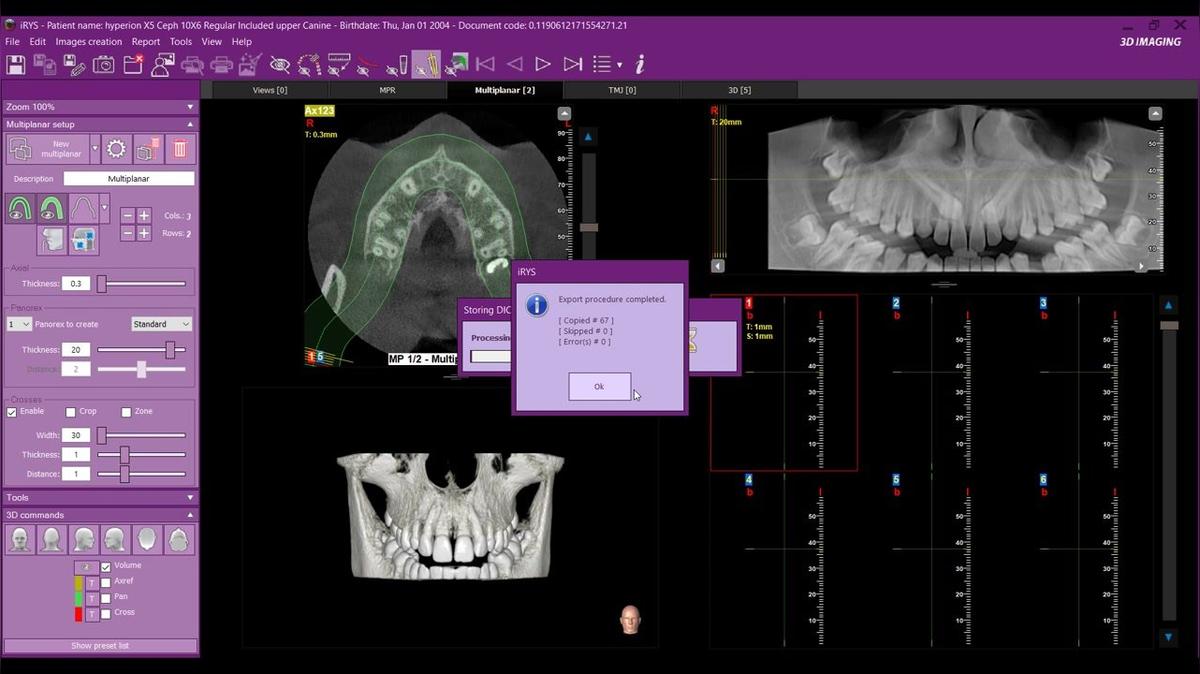This screenshot has width=1200, height=674.
Task: Click the Axial Thickness slider handle
Action: pos(101,284)
